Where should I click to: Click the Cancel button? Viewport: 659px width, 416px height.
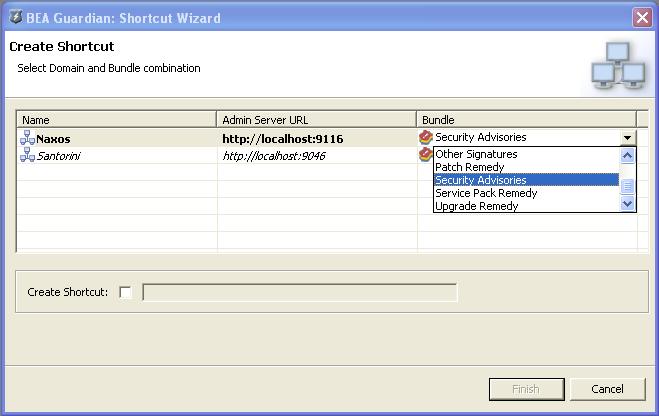pos(607,389)
